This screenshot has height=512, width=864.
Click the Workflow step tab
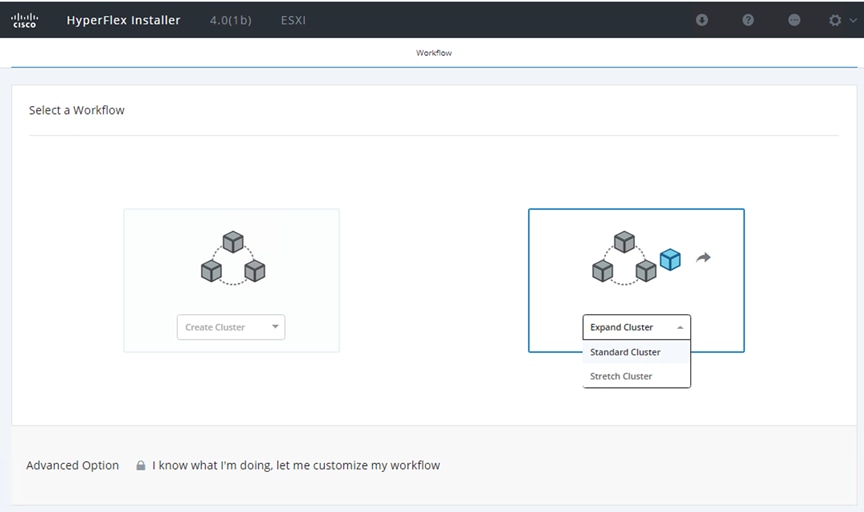[434, 53]
